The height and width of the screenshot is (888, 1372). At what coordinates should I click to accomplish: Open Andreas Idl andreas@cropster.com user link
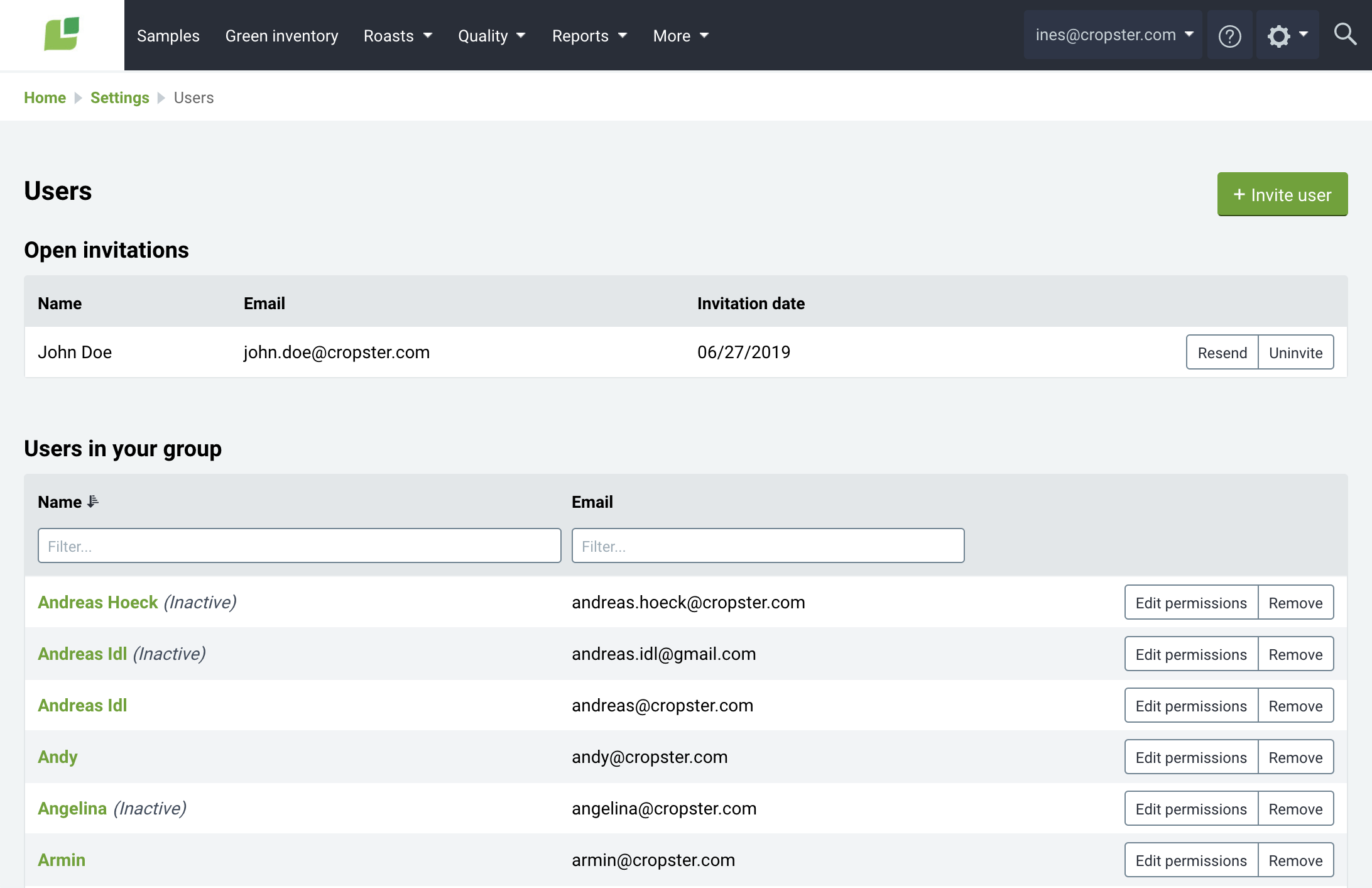tap(82, 705)
